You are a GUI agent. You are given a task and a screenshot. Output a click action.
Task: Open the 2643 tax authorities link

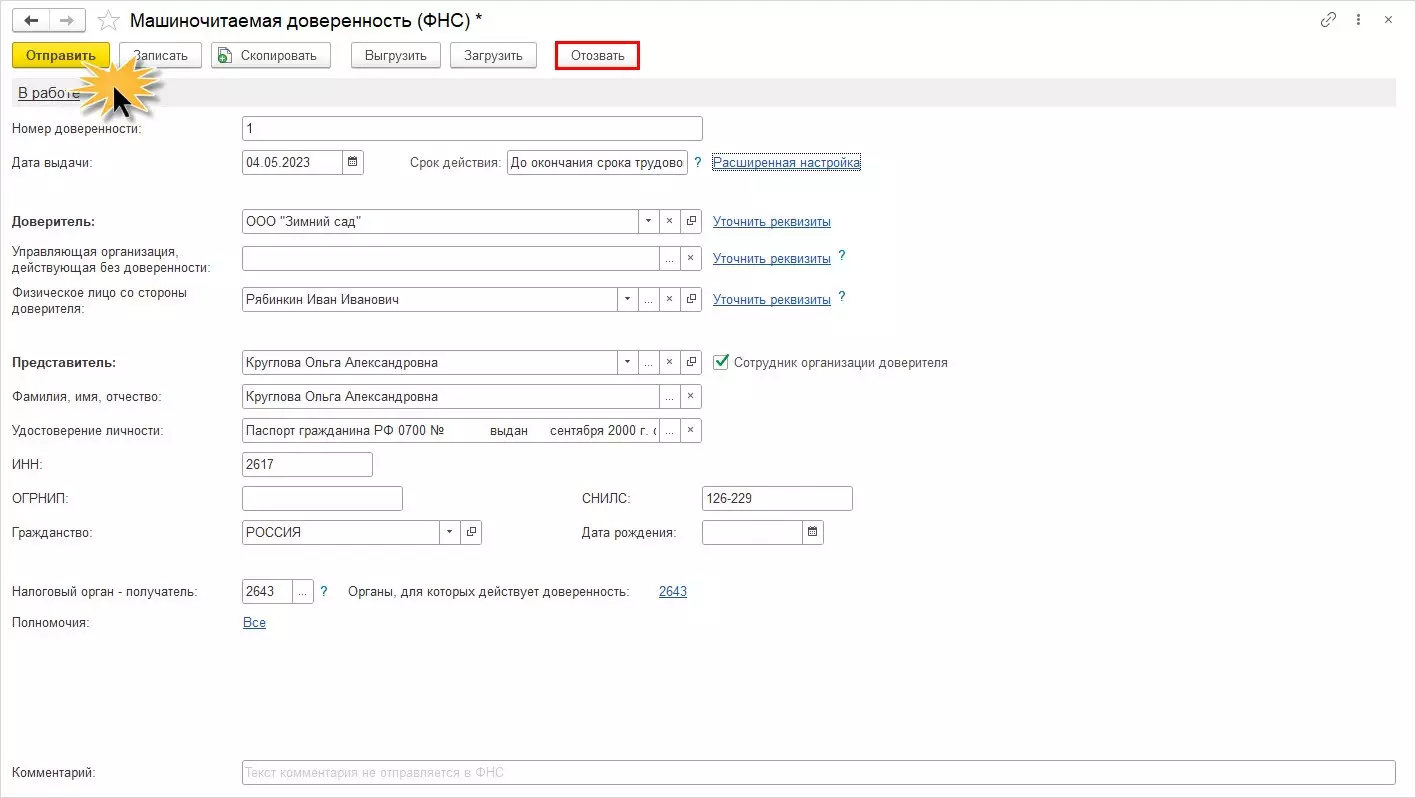click(x=673, y=591)
